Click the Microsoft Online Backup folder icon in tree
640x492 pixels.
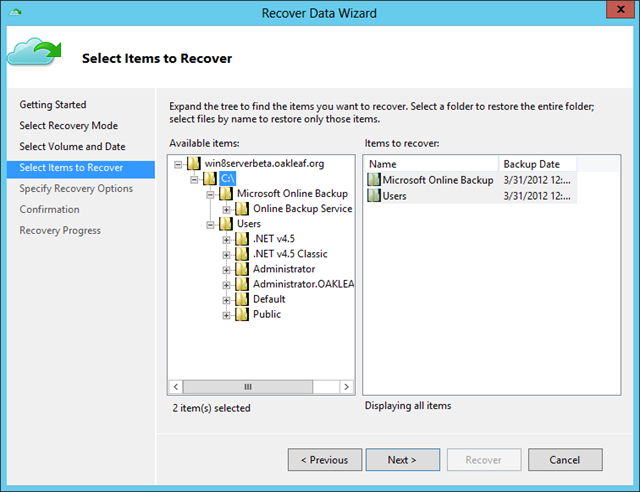click(226, 194)
